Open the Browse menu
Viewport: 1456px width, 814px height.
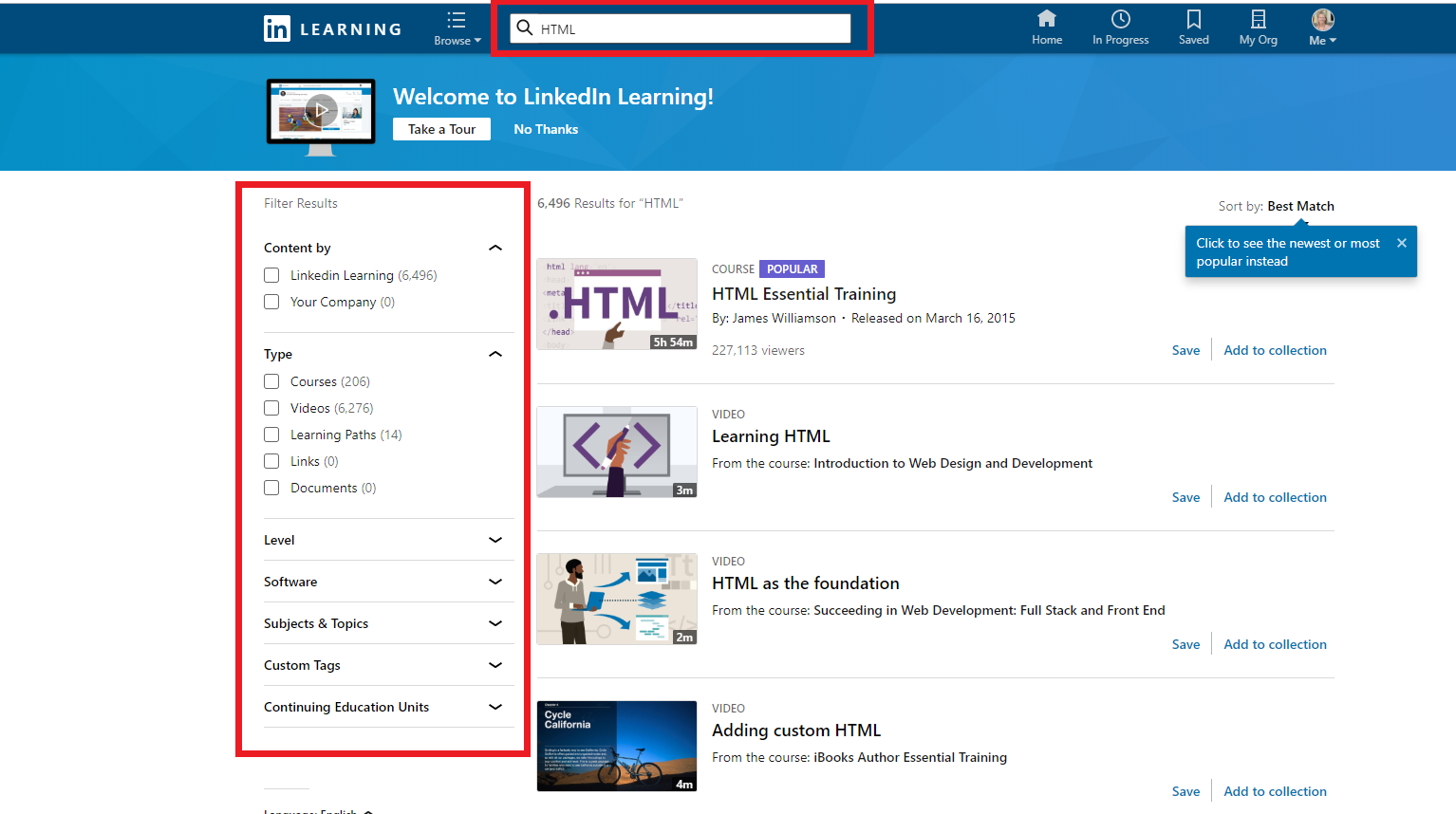(x=456, y=28)
